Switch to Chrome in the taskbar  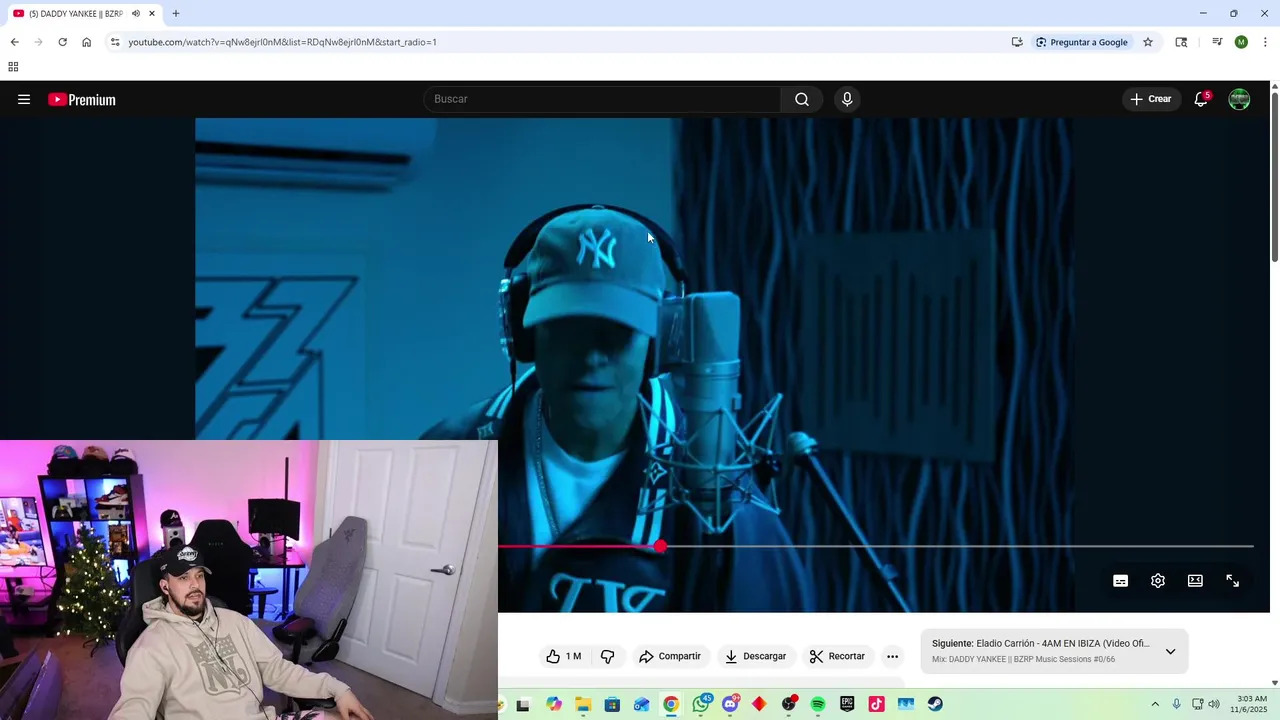(x=671, y=705)
